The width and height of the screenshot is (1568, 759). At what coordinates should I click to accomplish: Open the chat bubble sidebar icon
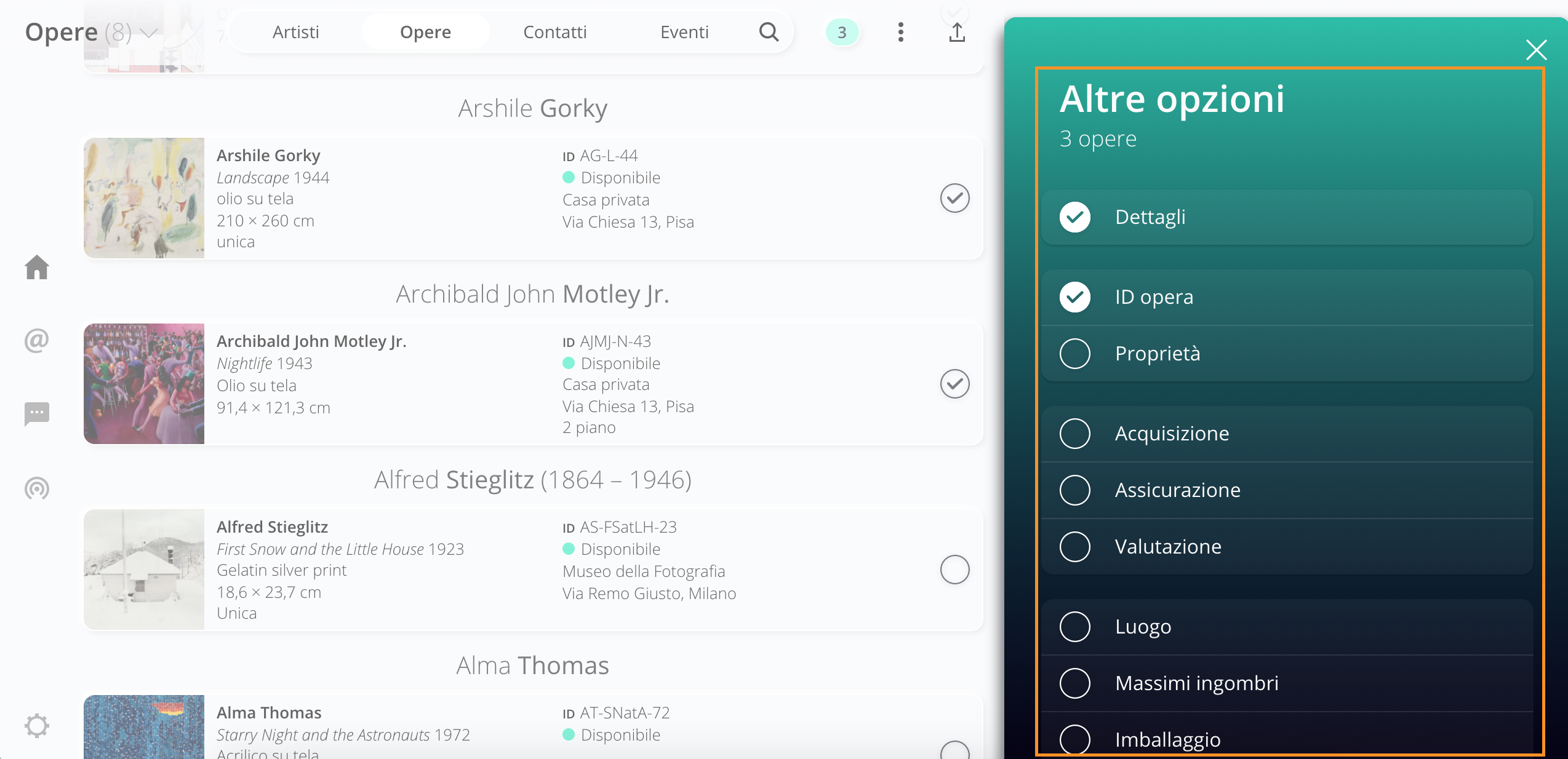[37, 414]
